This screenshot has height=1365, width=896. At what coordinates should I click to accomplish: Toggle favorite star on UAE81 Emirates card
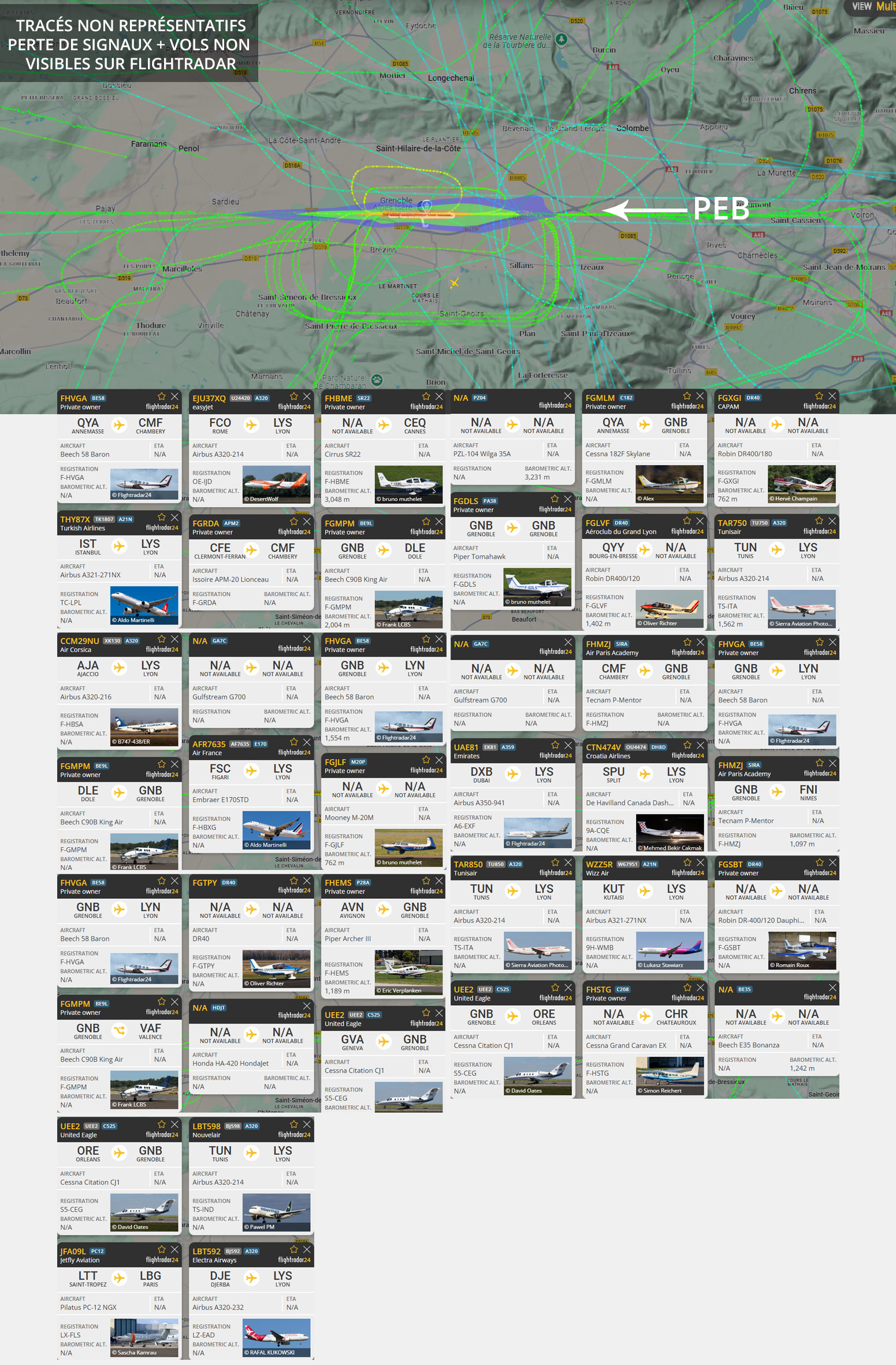click(555, 745)
